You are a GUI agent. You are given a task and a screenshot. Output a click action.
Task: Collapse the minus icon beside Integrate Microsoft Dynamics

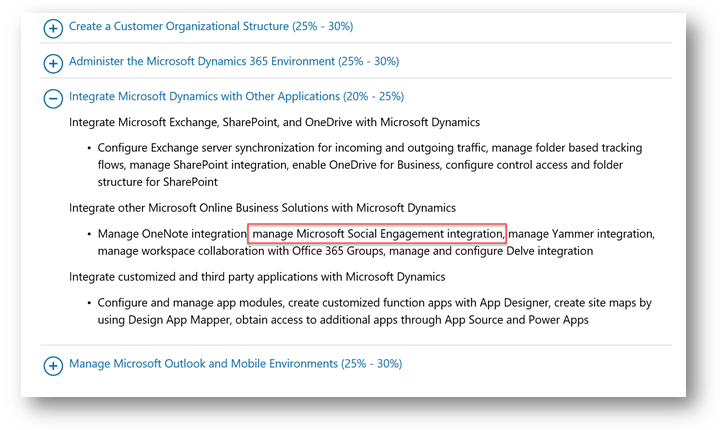tap(53, 98)
